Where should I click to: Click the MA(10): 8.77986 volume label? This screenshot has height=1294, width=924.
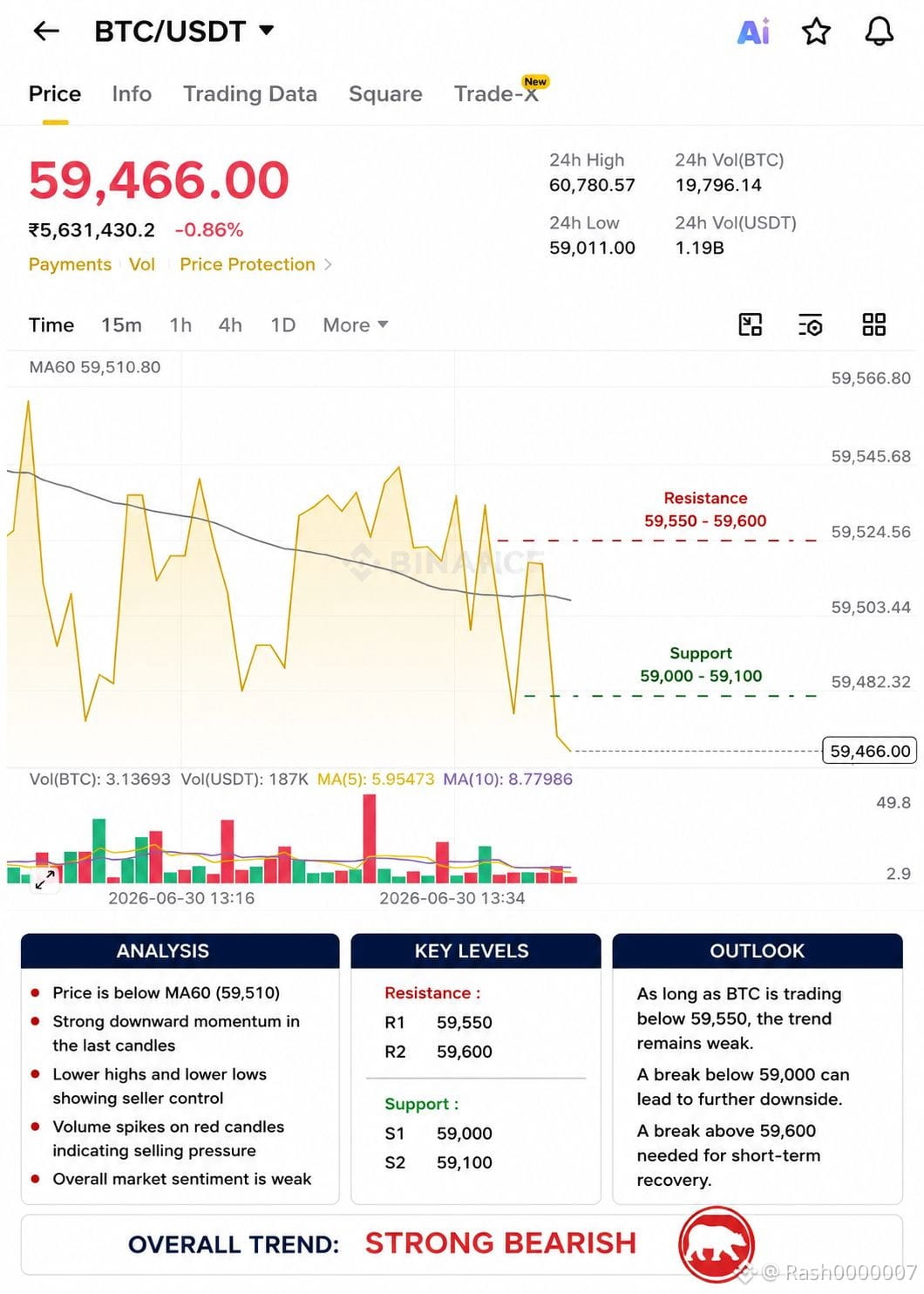508,779
